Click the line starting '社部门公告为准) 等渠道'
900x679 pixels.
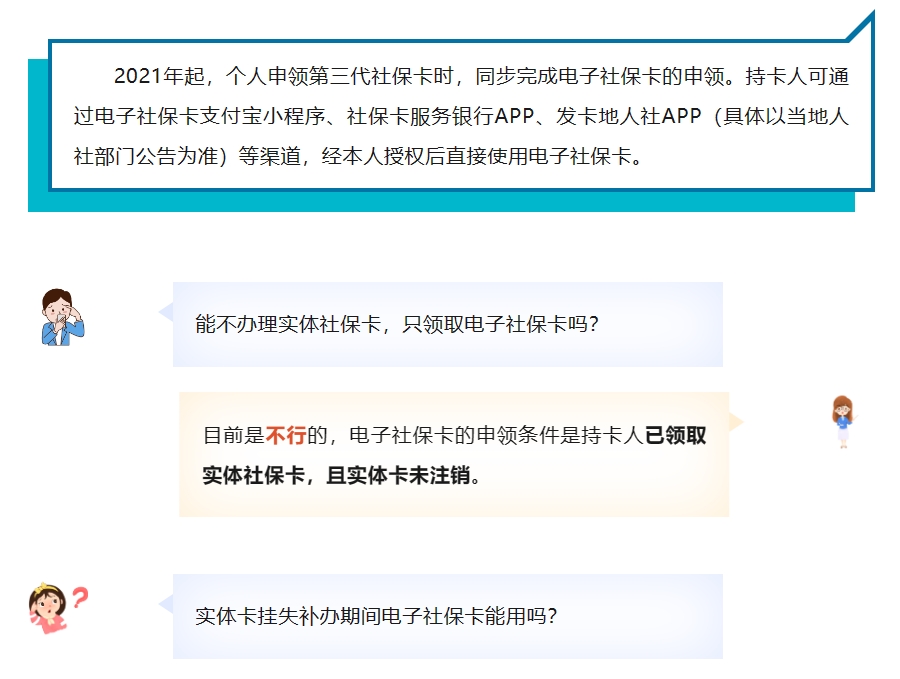pyautogui.click(x=358, y=156)
